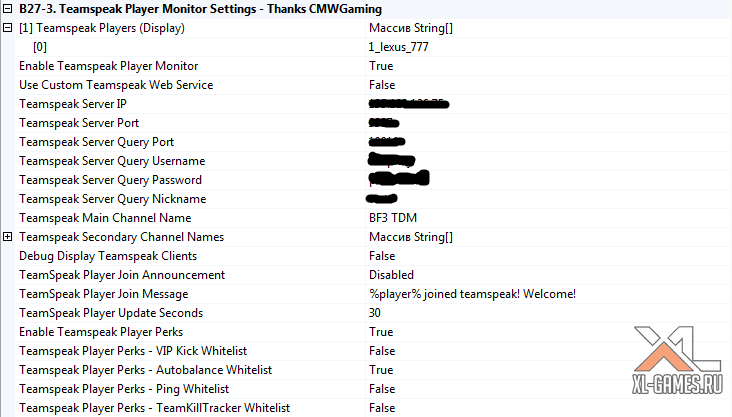This screenshot has height=417, width=732.
Task: Select the Autobalance Whitelist perks label
Action: 145,370
